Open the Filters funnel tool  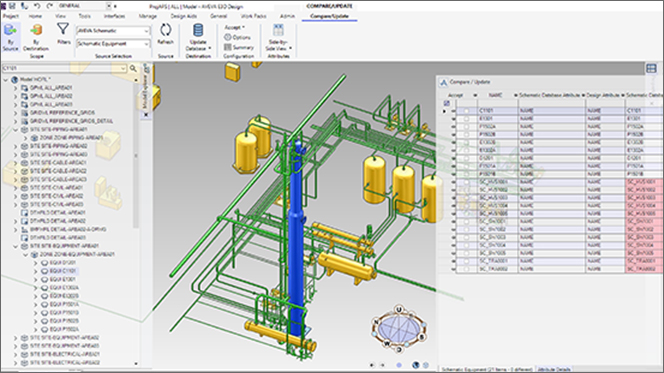click(x=63, y=29)
